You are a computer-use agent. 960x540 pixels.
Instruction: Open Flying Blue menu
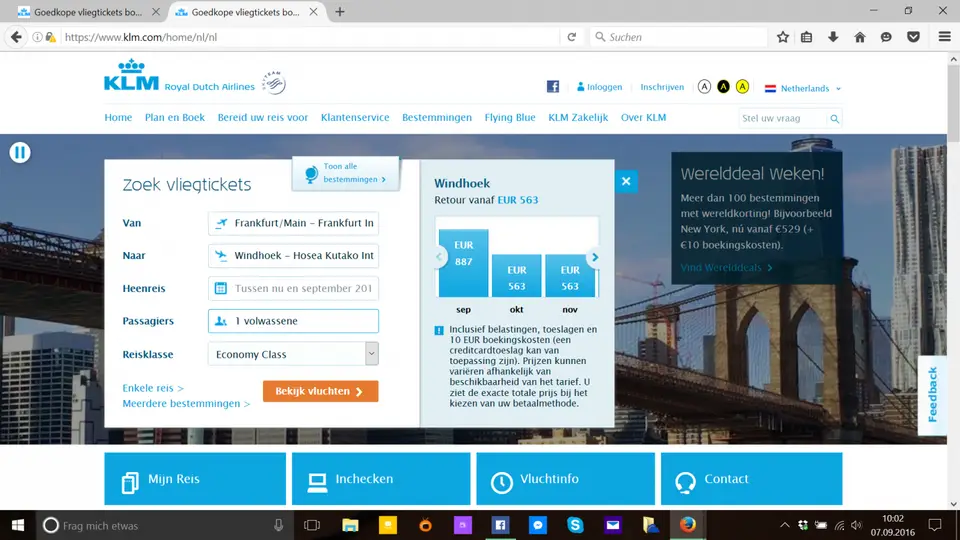point(510,117)
